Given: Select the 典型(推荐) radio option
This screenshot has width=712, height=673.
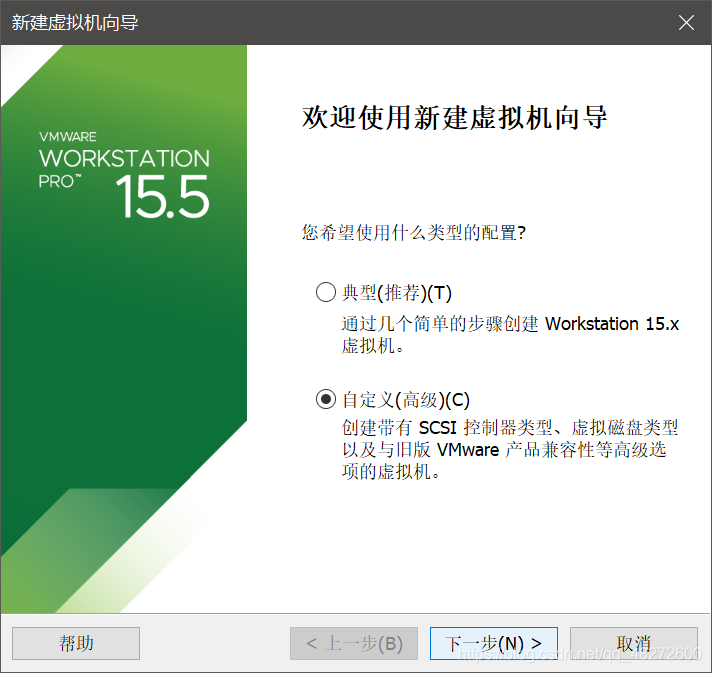Looking at the screenshot, I should point(326,292).
